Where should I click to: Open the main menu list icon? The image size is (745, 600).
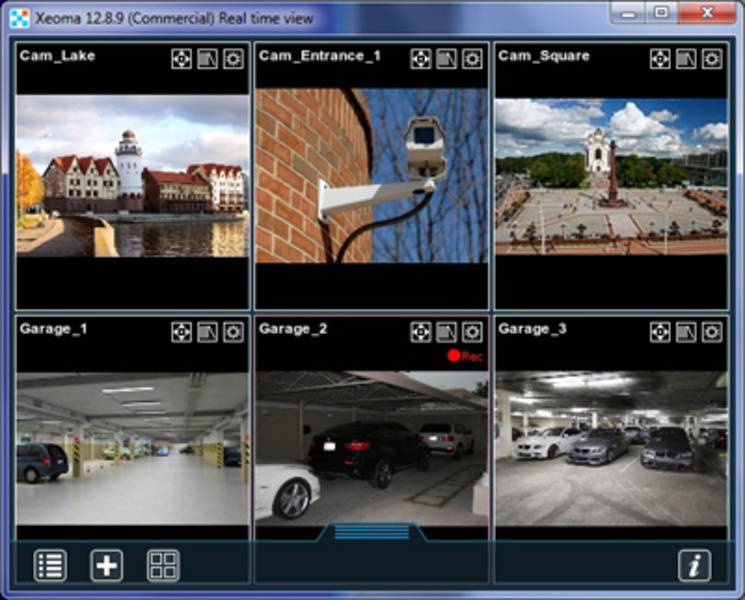tap(50, 565)
